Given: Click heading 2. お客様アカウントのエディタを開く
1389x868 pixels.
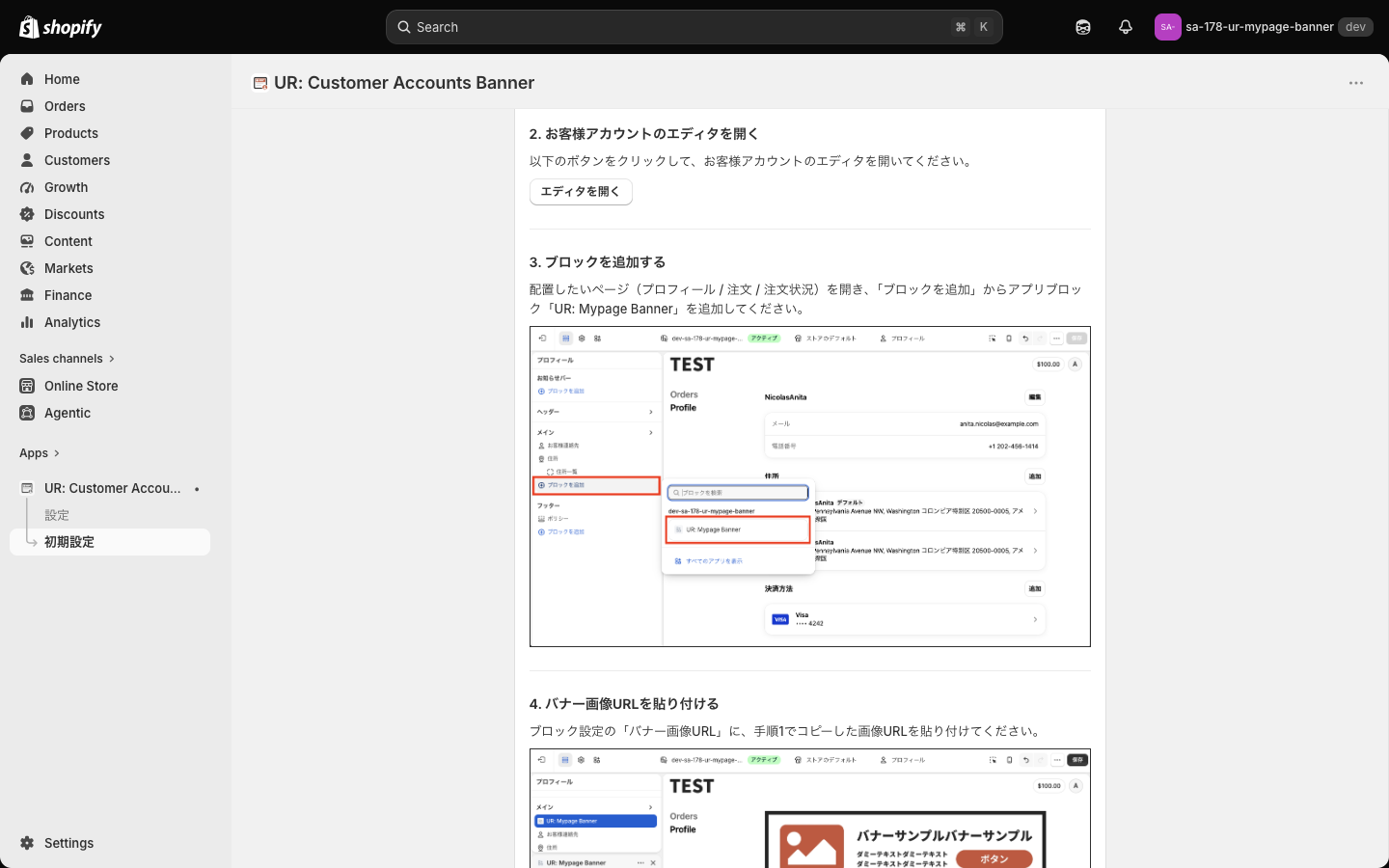Looking at the screenshot, I should 644,134.
